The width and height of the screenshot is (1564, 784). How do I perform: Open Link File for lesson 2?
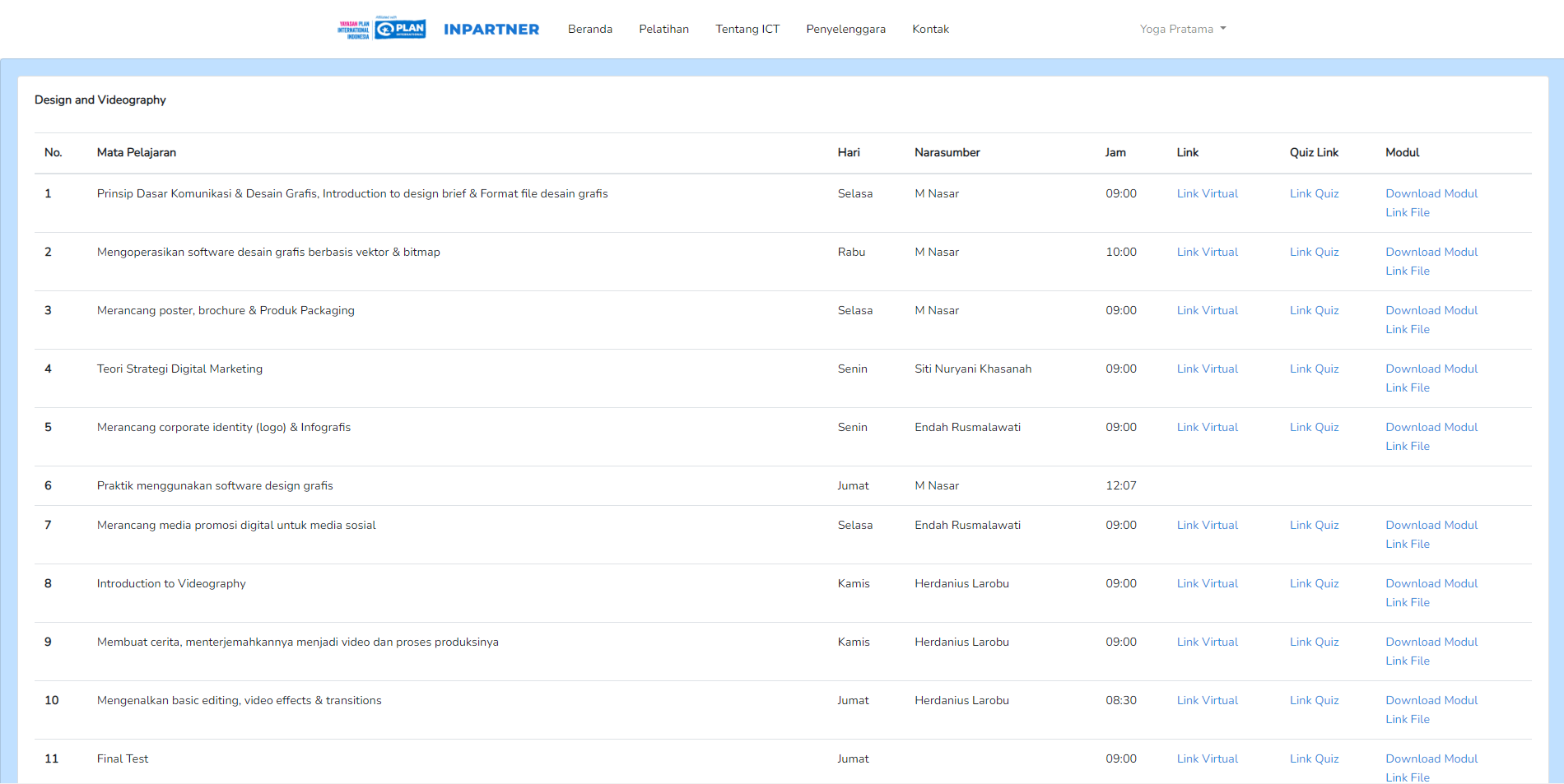coord(1407,271)
